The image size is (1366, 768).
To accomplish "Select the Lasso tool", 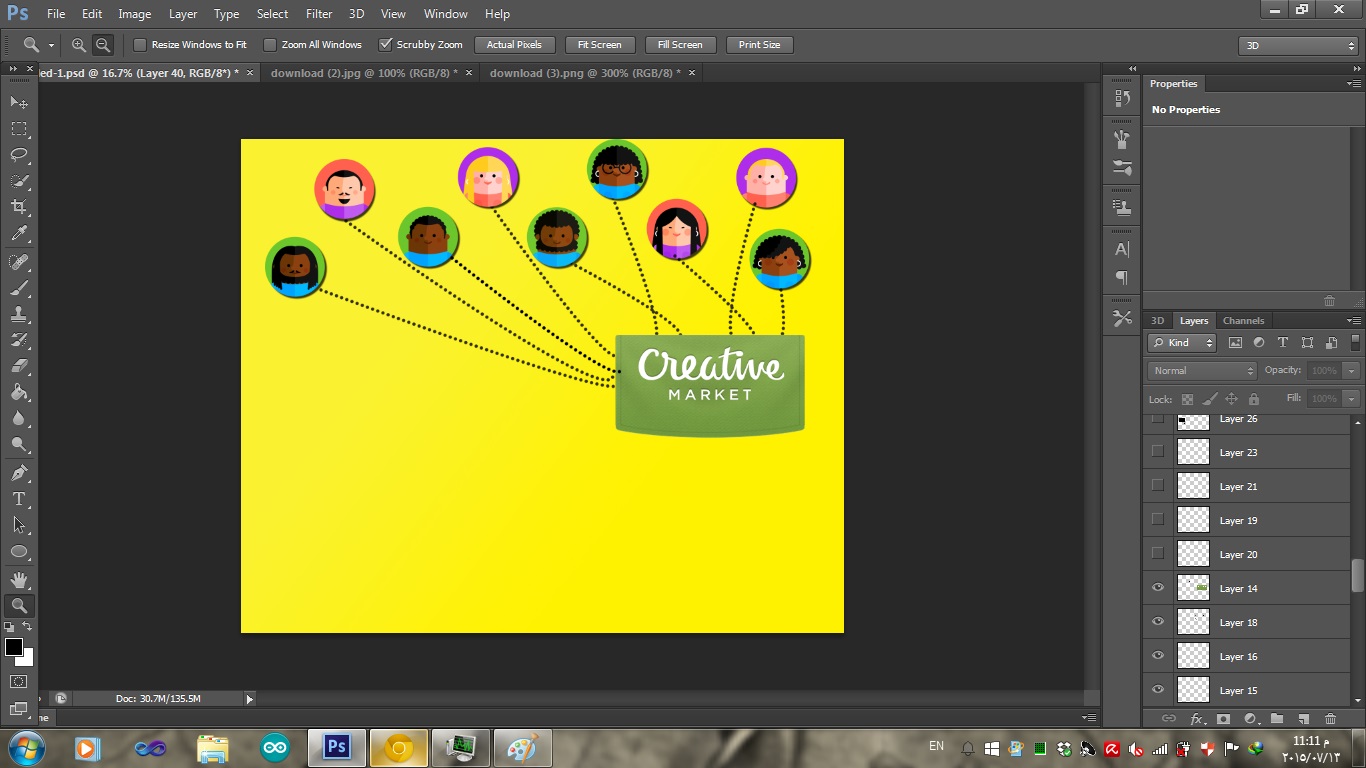I will point(19,155).
